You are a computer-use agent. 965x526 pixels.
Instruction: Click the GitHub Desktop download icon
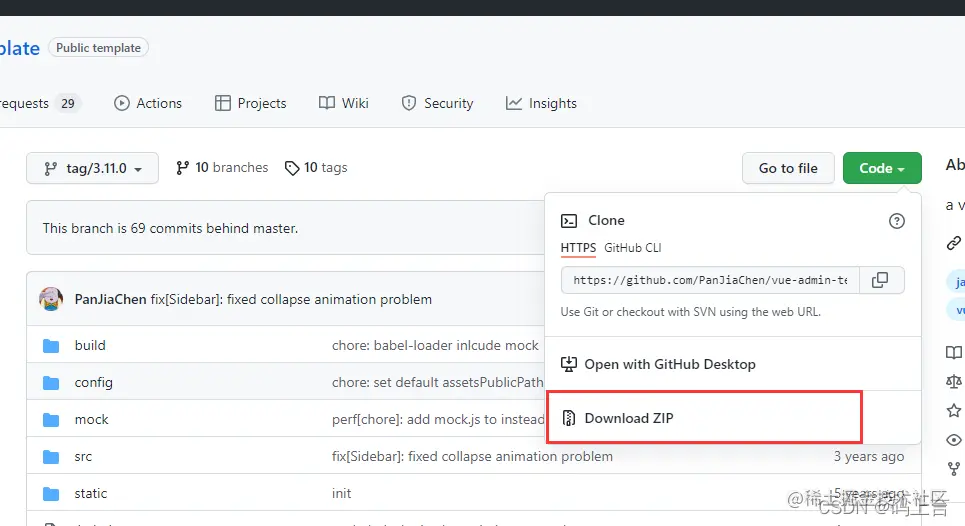point(569,364)
